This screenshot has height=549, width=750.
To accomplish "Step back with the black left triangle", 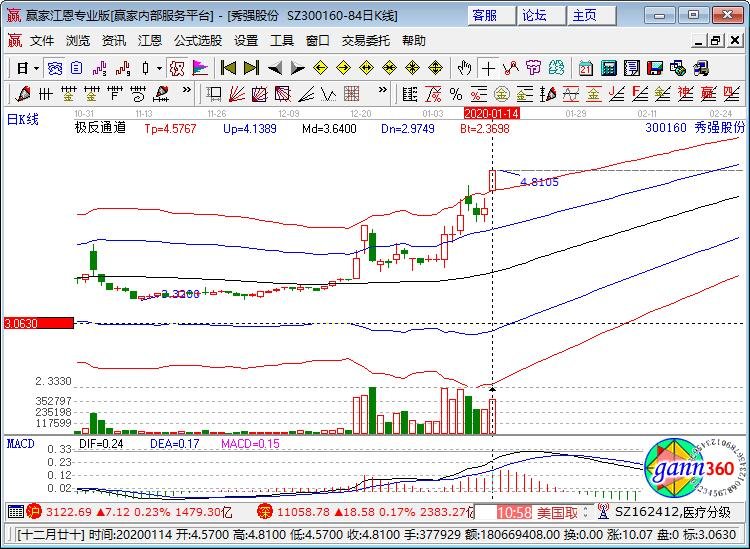I will pos(275,68).
